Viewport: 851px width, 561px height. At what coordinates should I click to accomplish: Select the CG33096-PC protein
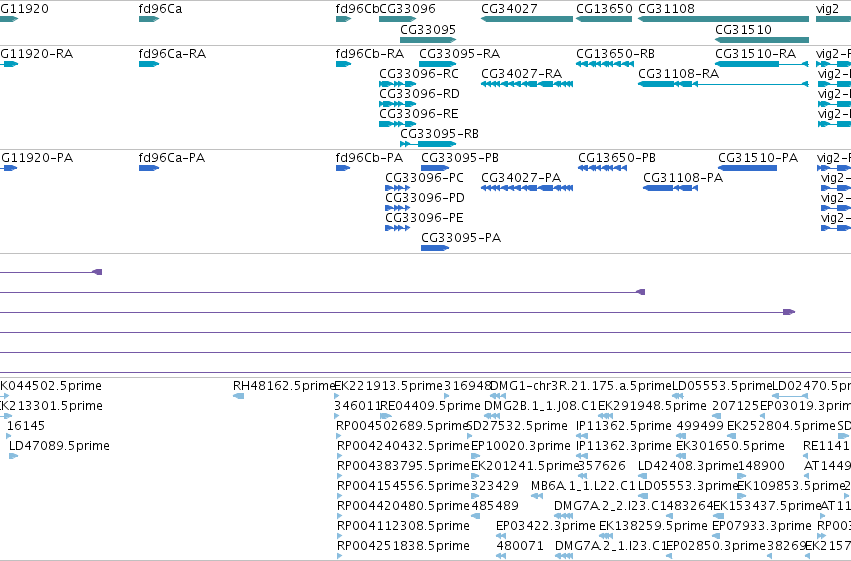(x=397, y=188)
